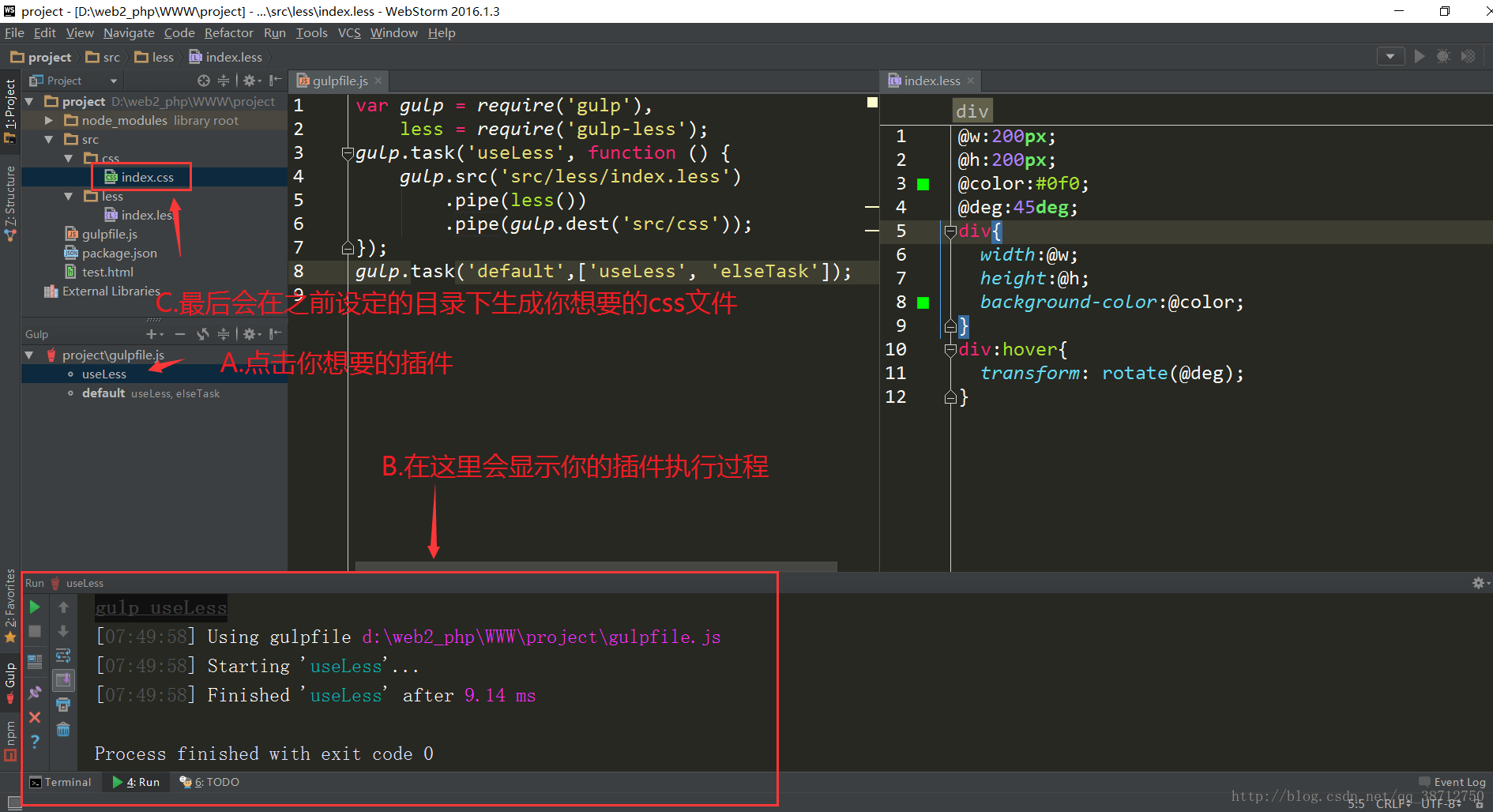This screenshot has height=812, width=1493.
Task: Toggle the 2: Favorites side tab
Action: click(x=10, y=605)
